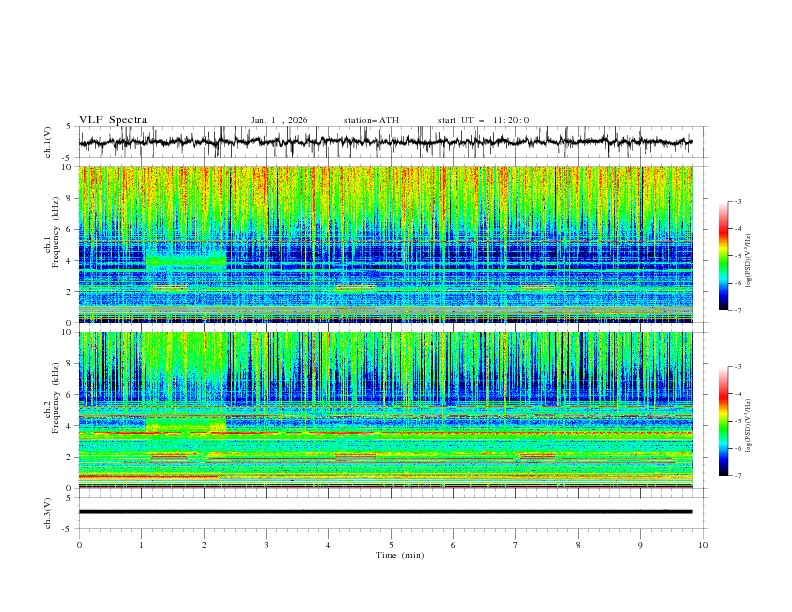Click the "5" tick on the time axis
Image resolution: width=792 pixels, height=612 pixels.
pyautogui.click(x=391, y=545)
